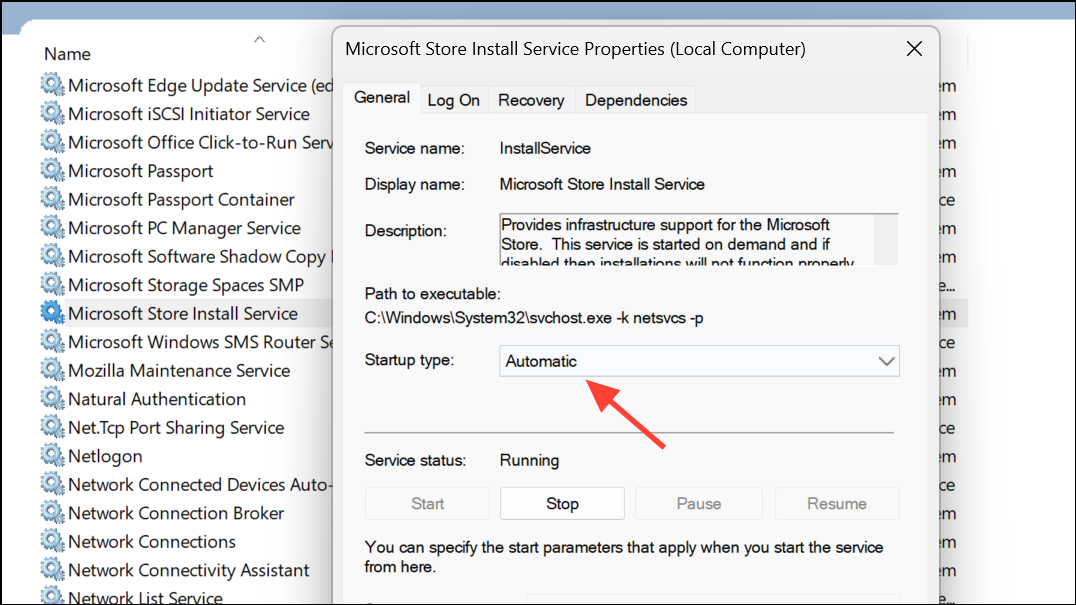Click the gear icon of Network Connectivity Assistant
The image size is (1076, 605).
click(x=52, y=569)
